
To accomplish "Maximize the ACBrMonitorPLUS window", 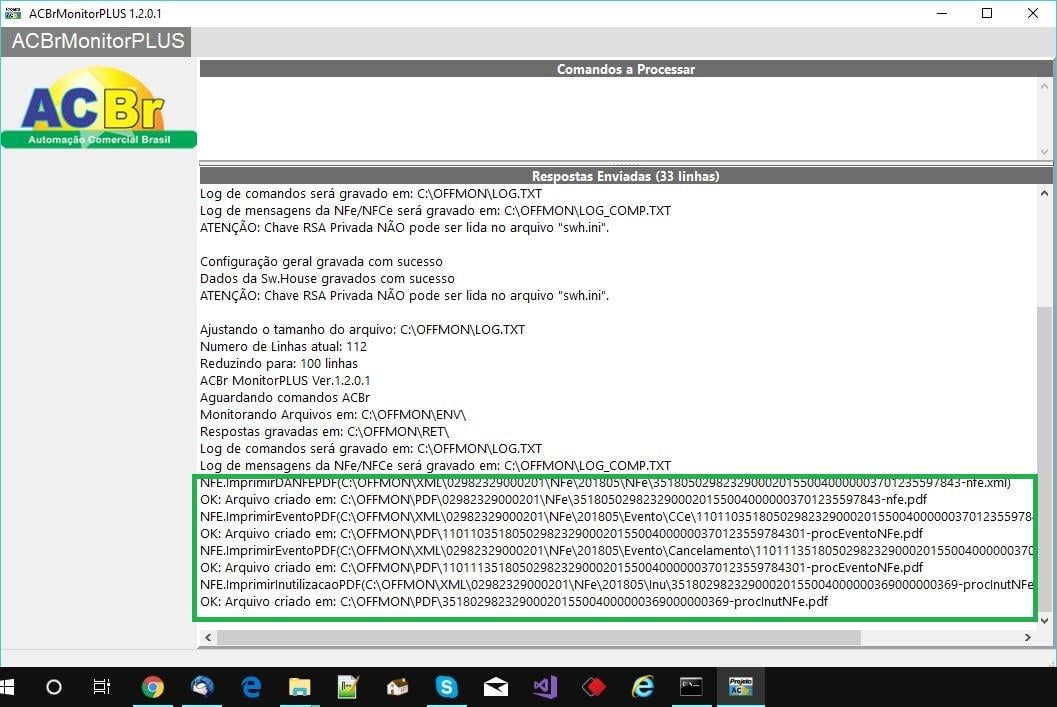I will pyautogui.click(x=987, y=13).
